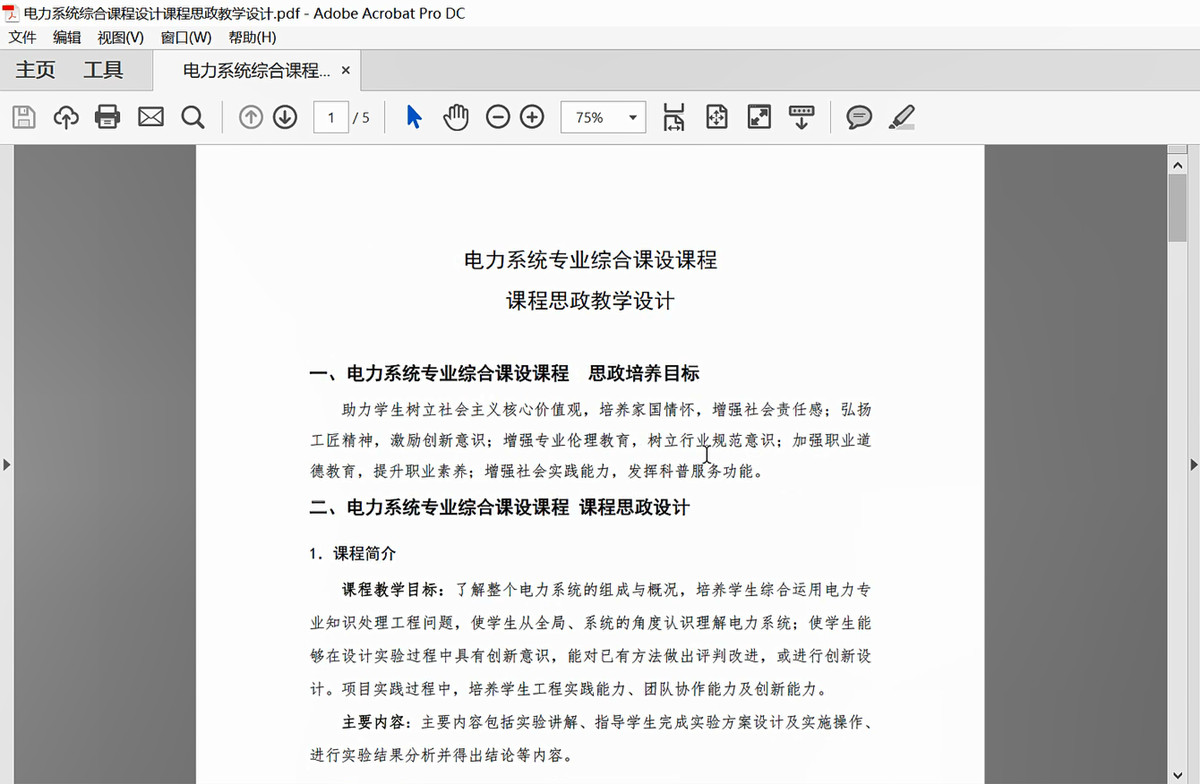Viewport: 1200px width, 784px height.
Task: Select the Hand pan tool
Action: (456, 117)
